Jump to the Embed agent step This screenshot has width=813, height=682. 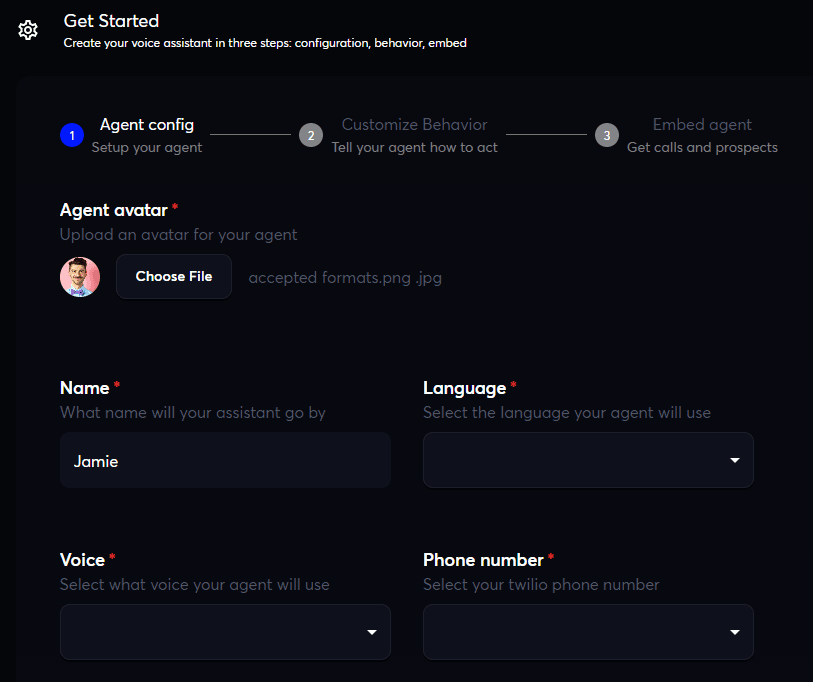[x=702, y=125]
